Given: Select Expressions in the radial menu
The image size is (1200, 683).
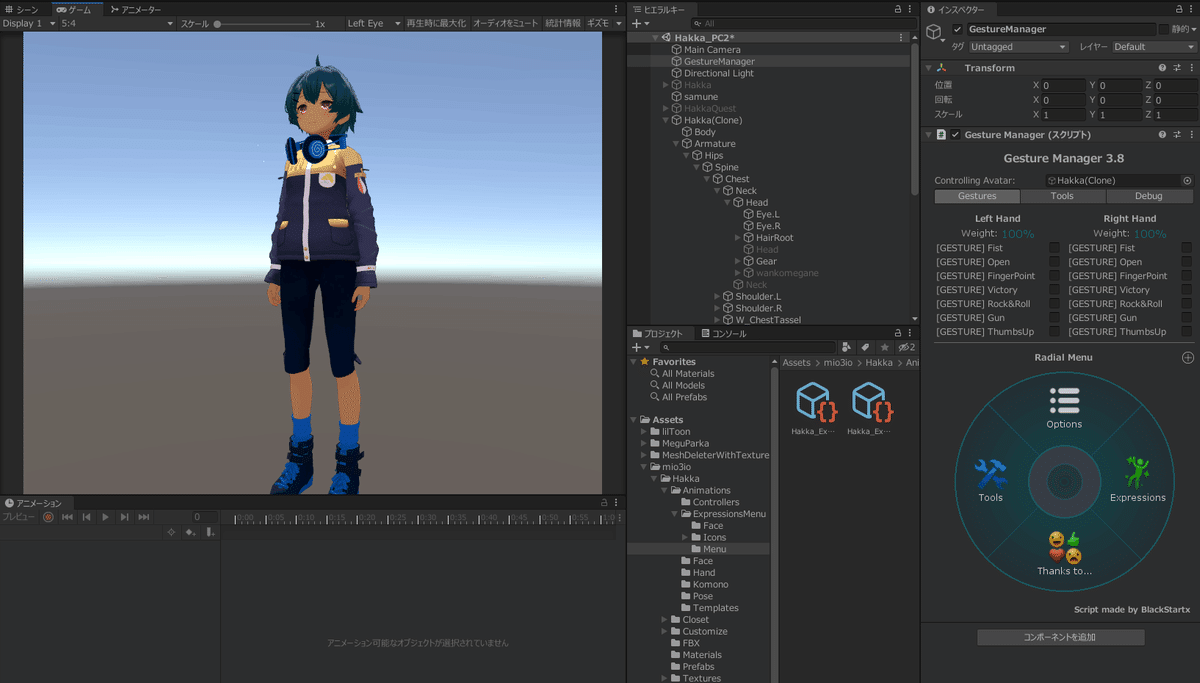Looking at the screenshot, I should [x=1138, y=481].
